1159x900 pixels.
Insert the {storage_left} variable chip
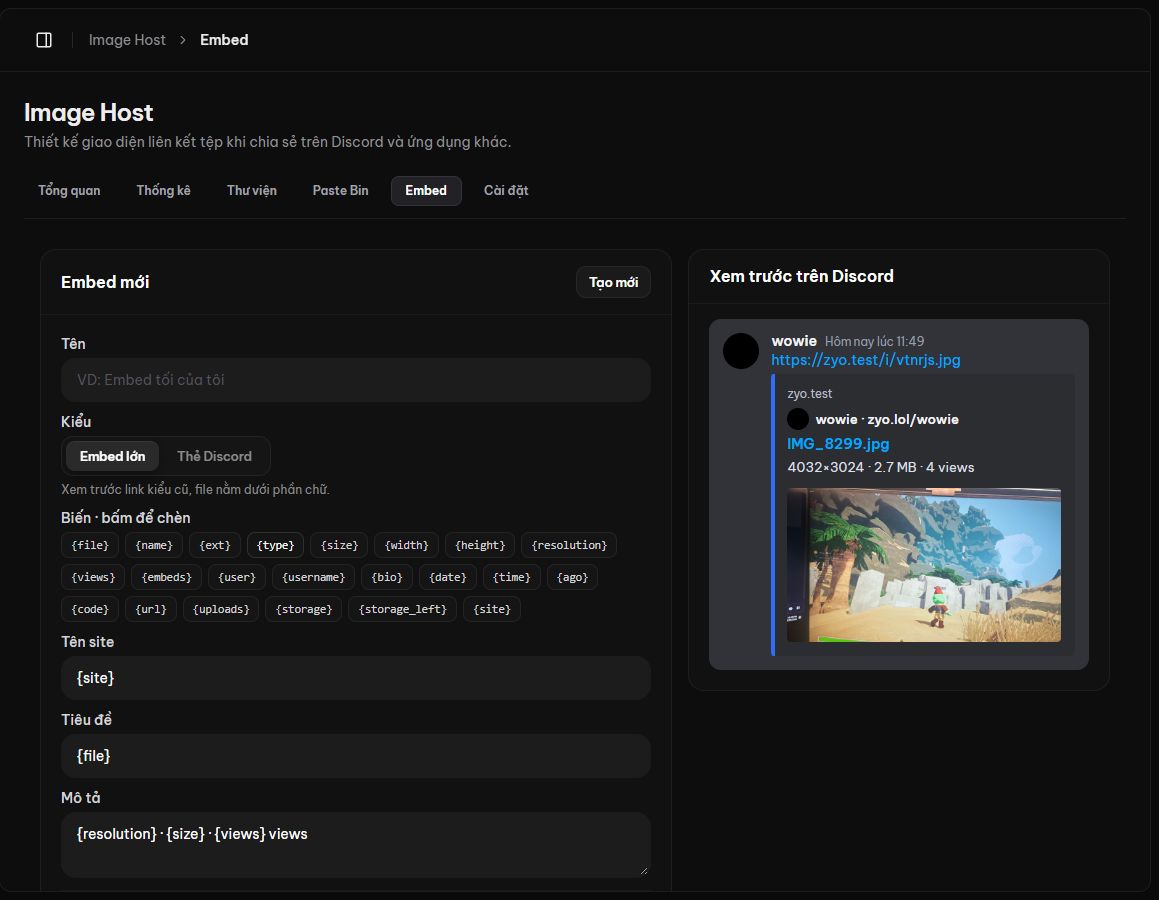(x=403, y=609)
